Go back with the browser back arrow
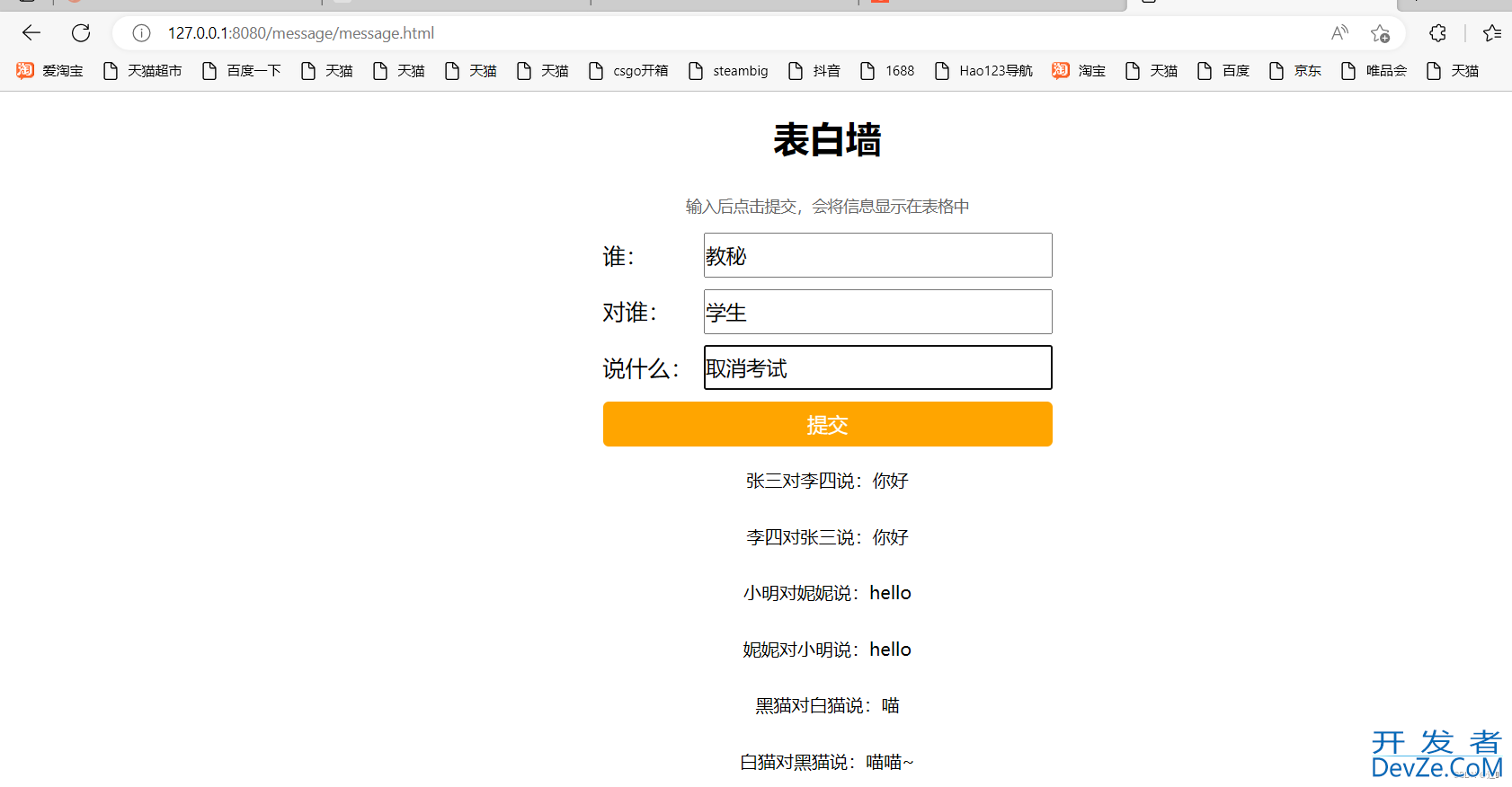1512x787 pixels. (x=31, y=33)
